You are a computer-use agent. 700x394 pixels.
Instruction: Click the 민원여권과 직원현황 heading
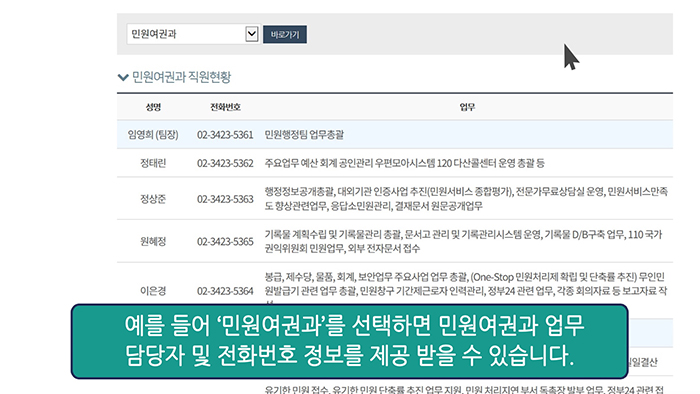[x=181, y=77]
